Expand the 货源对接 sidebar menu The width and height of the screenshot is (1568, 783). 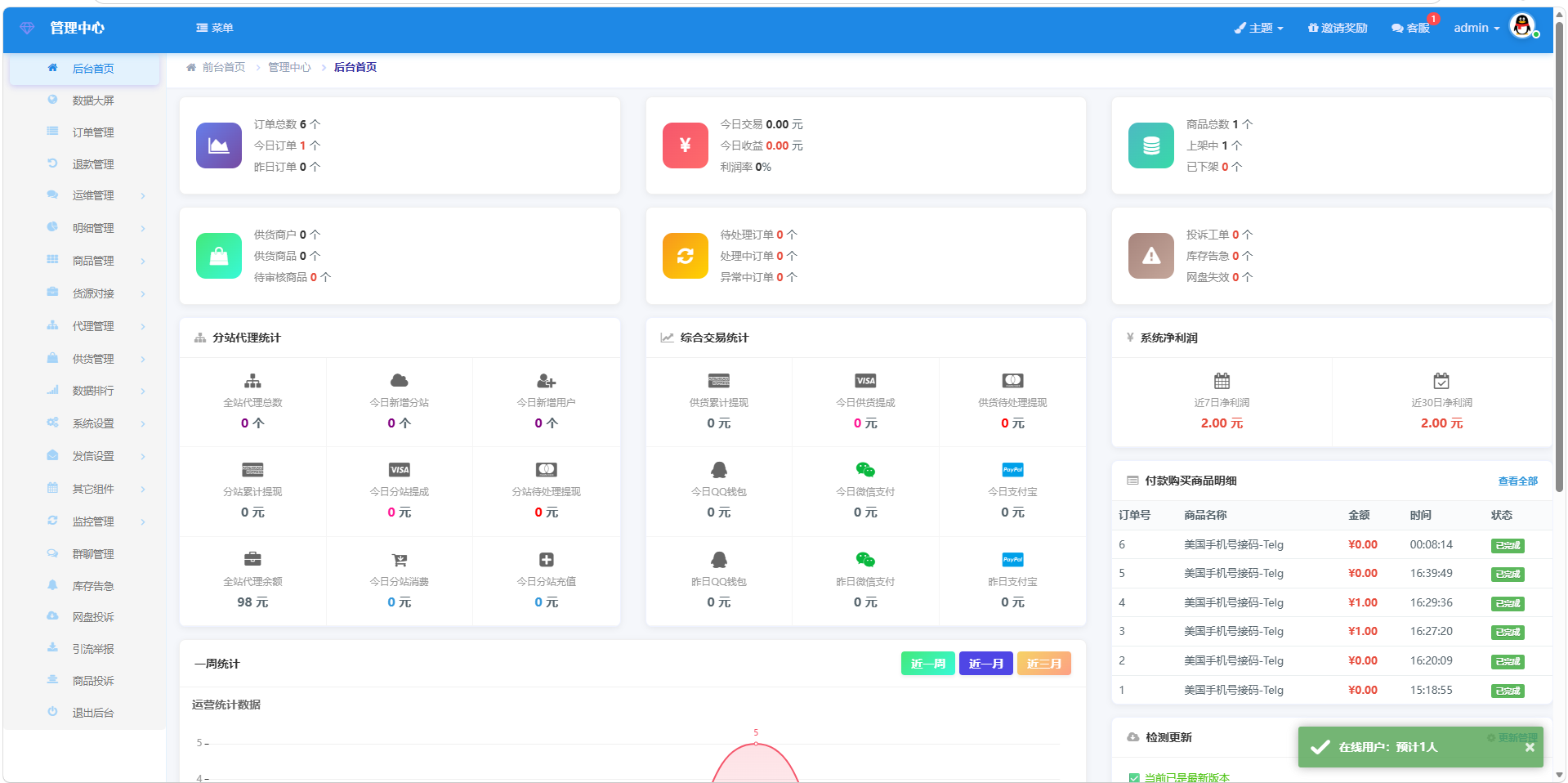pyautogui.click(x=84, y=293)
